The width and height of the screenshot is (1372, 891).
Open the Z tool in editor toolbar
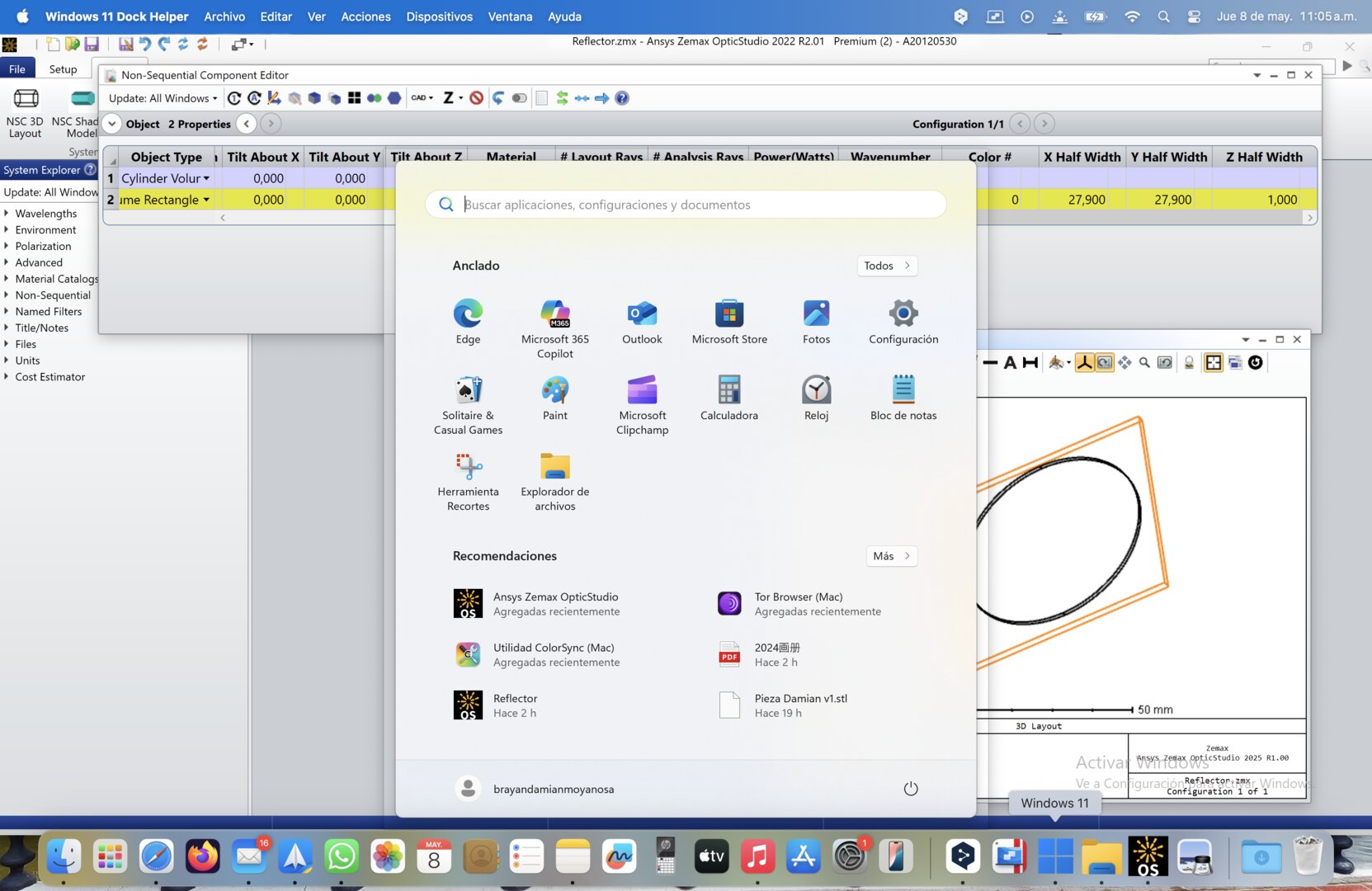coord(452,98)
